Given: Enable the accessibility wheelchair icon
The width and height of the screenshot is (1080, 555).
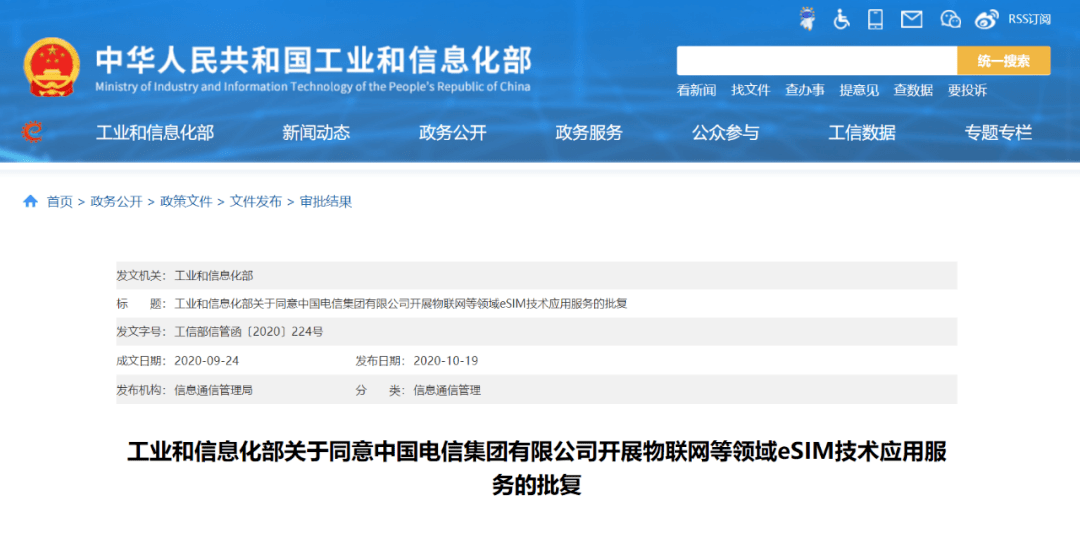Looking at the screenshot, I should 841,19.
